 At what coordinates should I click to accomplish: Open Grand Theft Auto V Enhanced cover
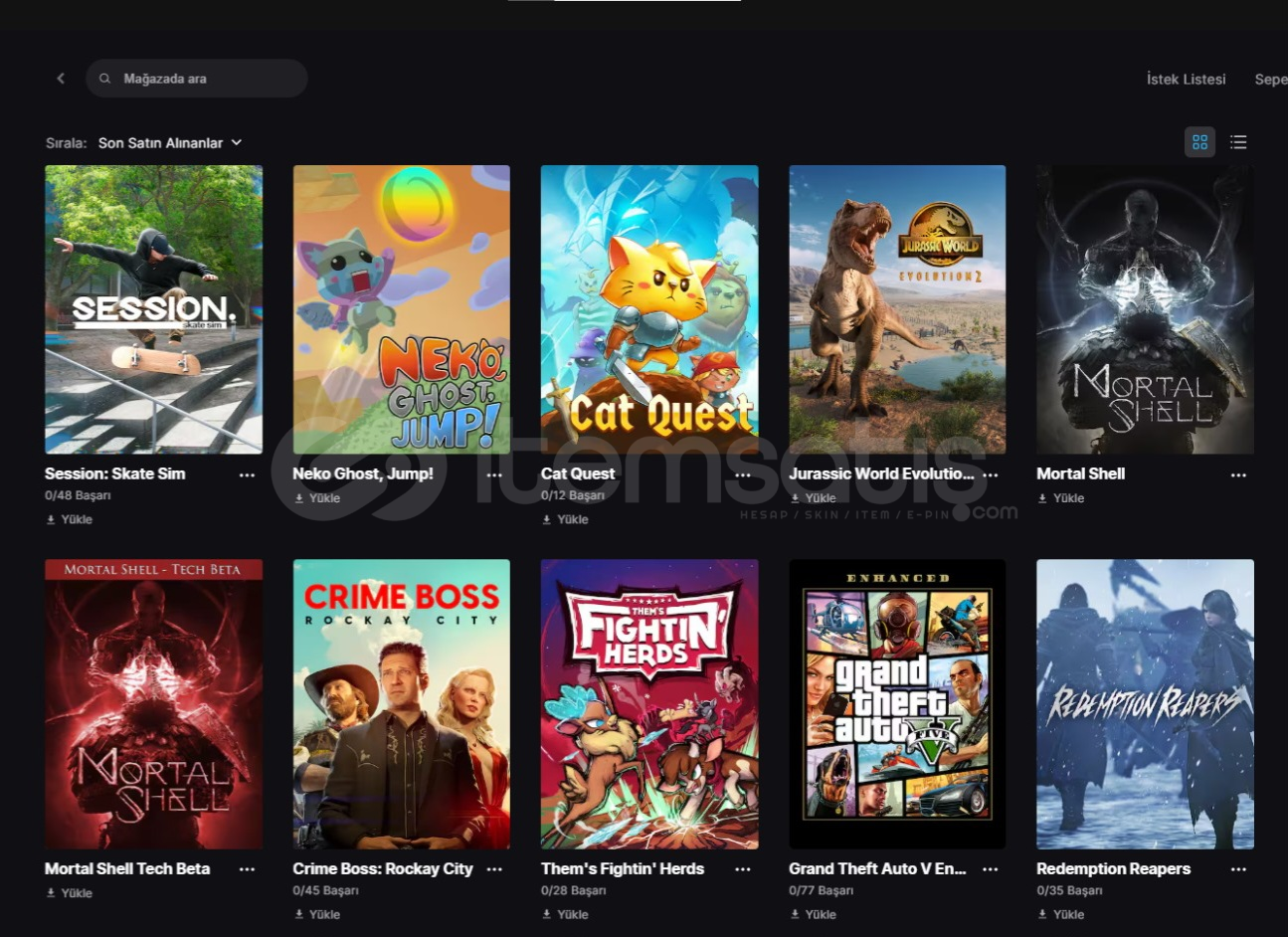(x=897, y=704)
